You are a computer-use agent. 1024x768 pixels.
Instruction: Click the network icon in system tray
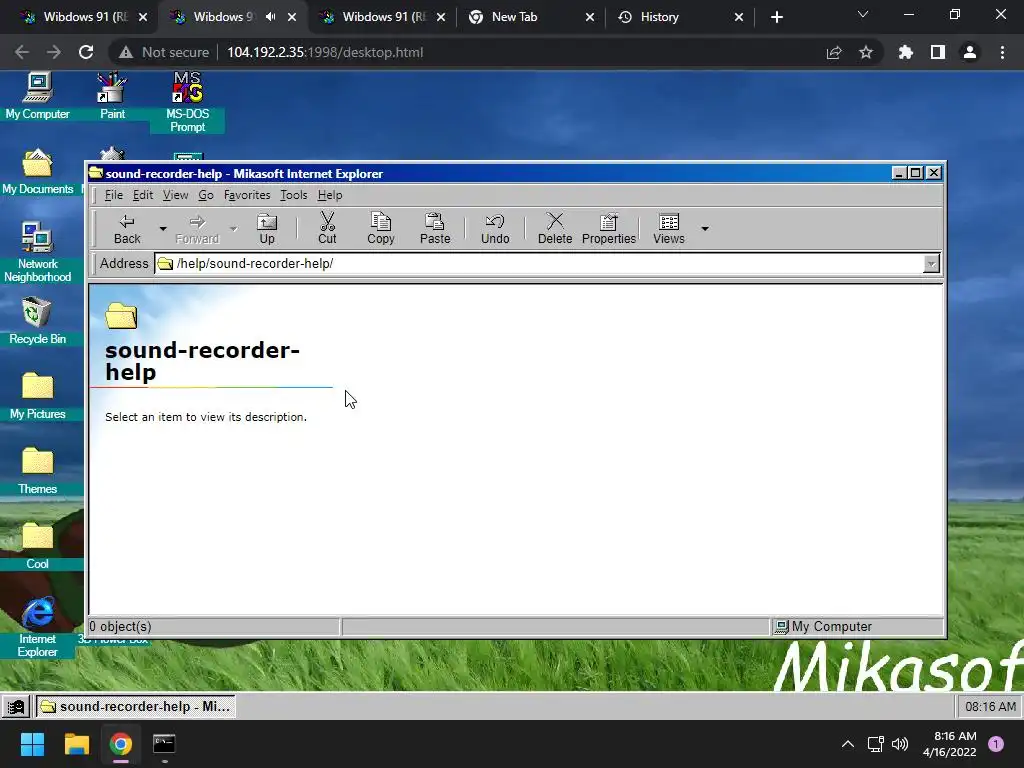click(875, 744)
